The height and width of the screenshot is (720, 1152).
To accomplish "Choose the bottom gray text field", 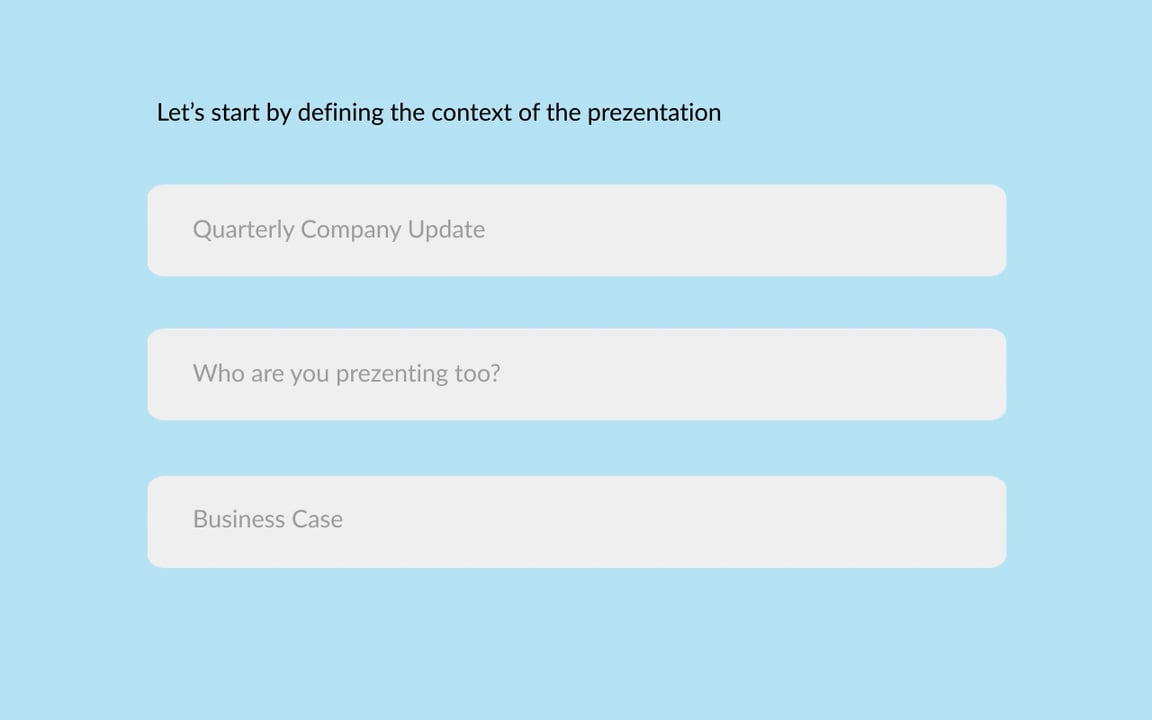I will pos(577,522).
